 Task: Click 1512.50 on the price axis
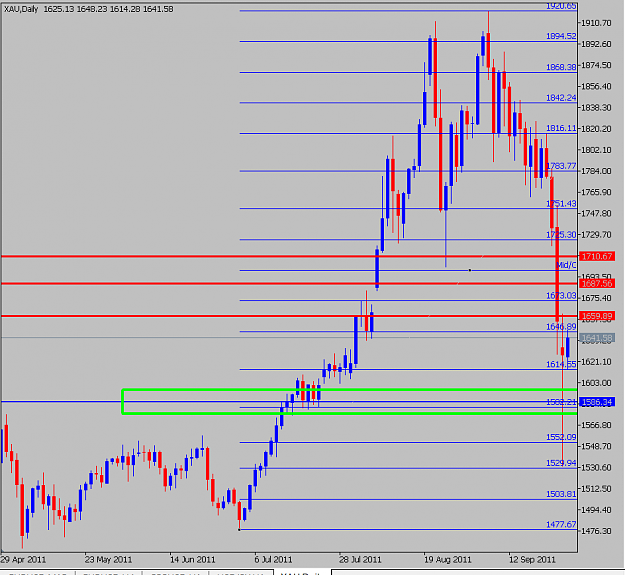pyautogui.click(x=596, y=489)
